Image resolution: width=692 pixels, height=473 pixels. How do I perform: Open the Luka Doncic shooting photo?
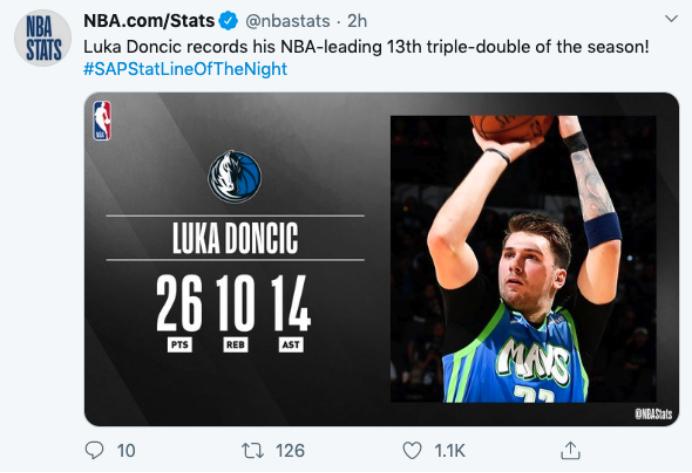click(522, 258)
